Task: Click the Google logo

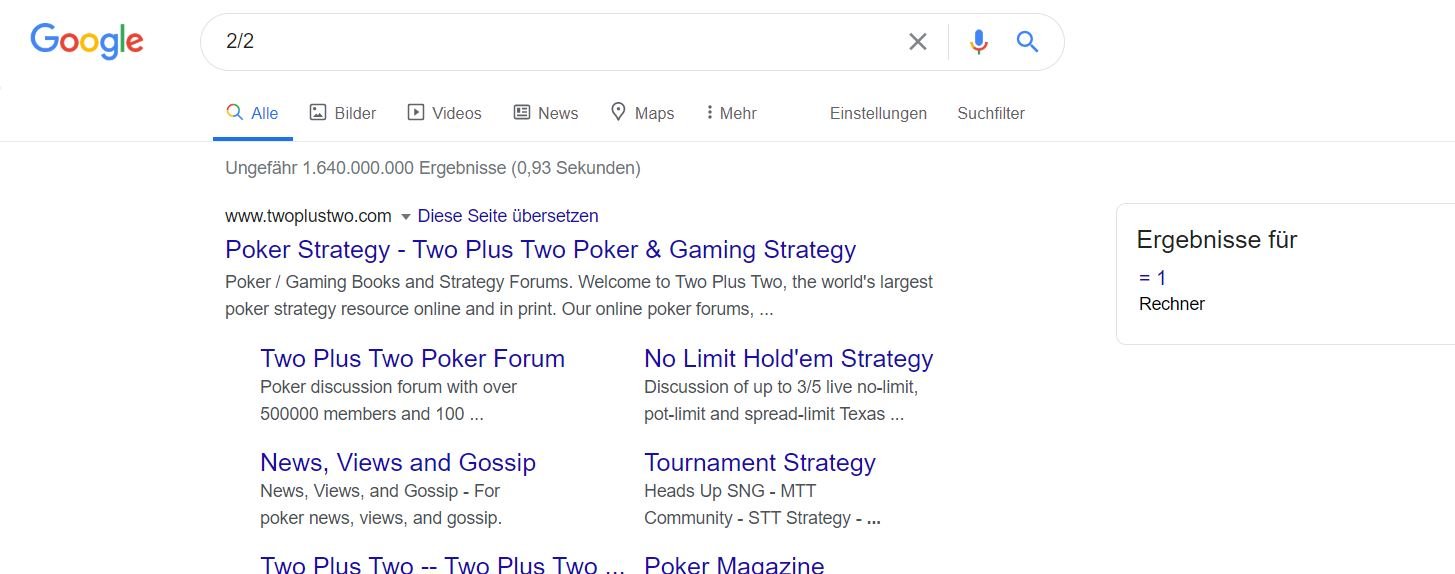Action: 87,41
